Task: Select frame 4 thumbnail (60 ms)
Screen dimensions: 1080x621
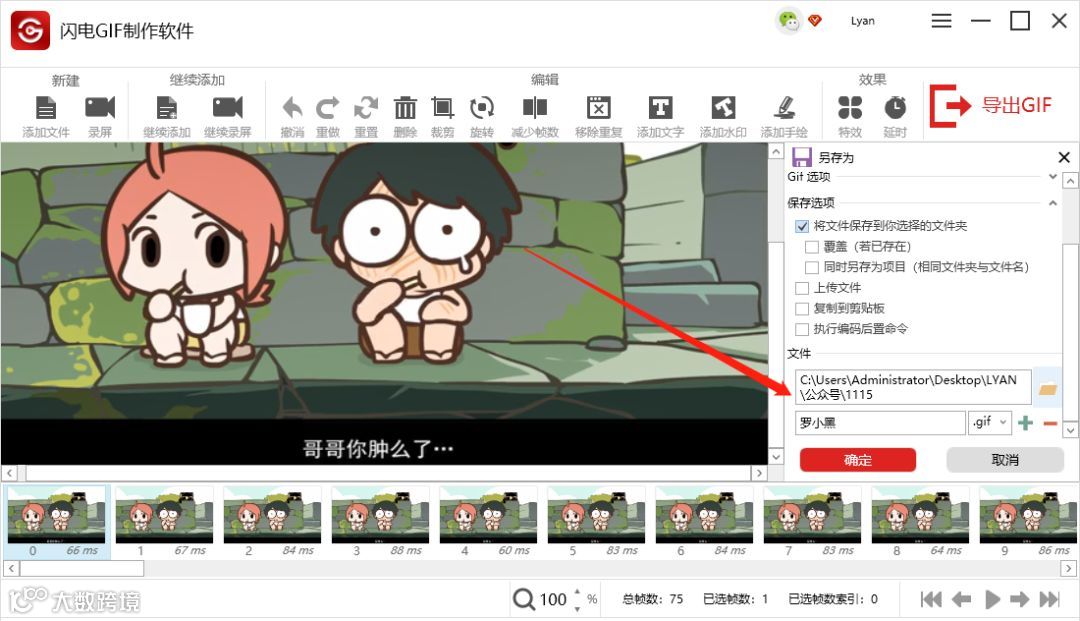Action: pos(488,522)
